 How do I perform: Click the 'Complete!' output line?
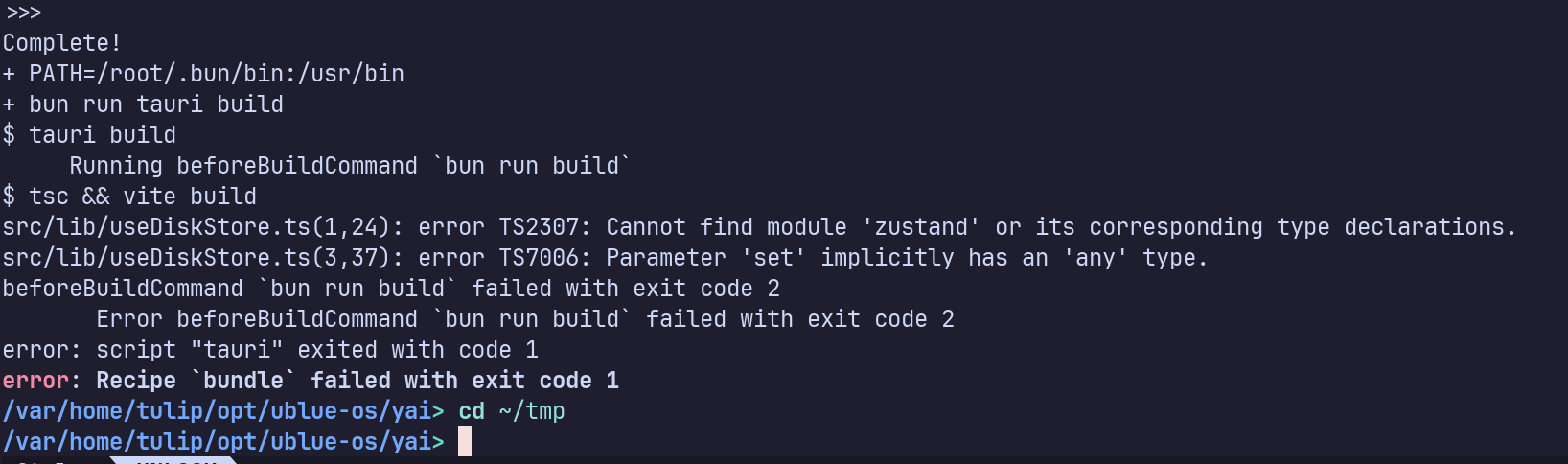point(62,43)
